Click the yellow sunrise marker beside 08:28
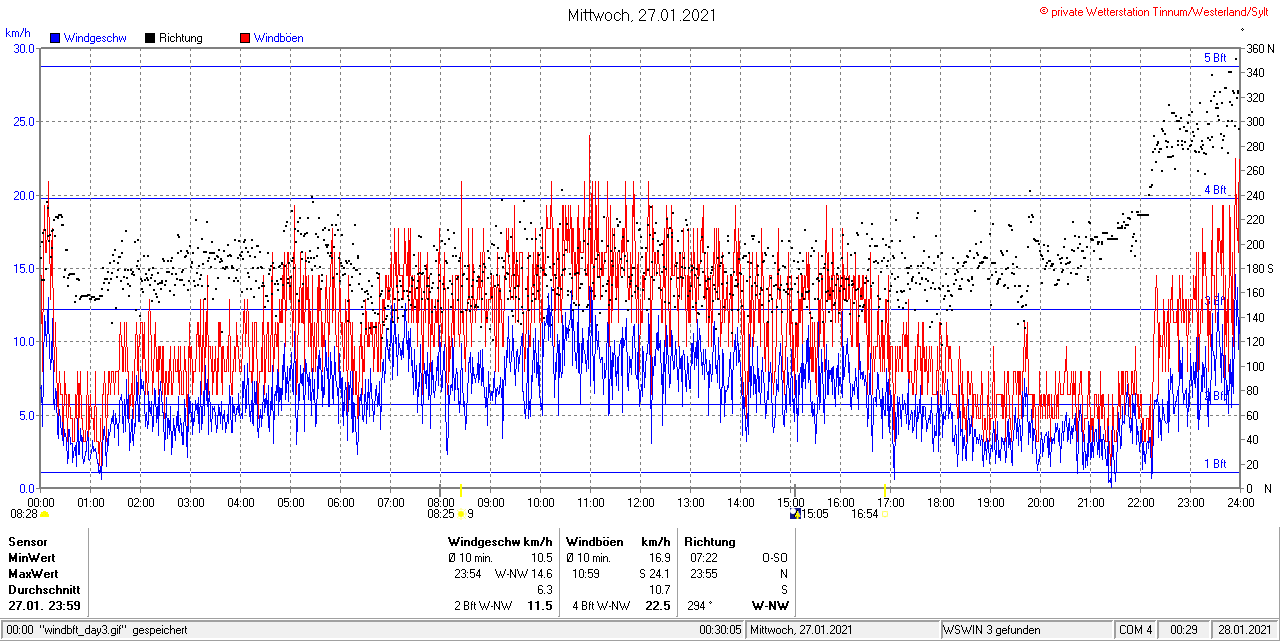The width and height of the screenshot is (1280, 641). click(x=45, y=514)
